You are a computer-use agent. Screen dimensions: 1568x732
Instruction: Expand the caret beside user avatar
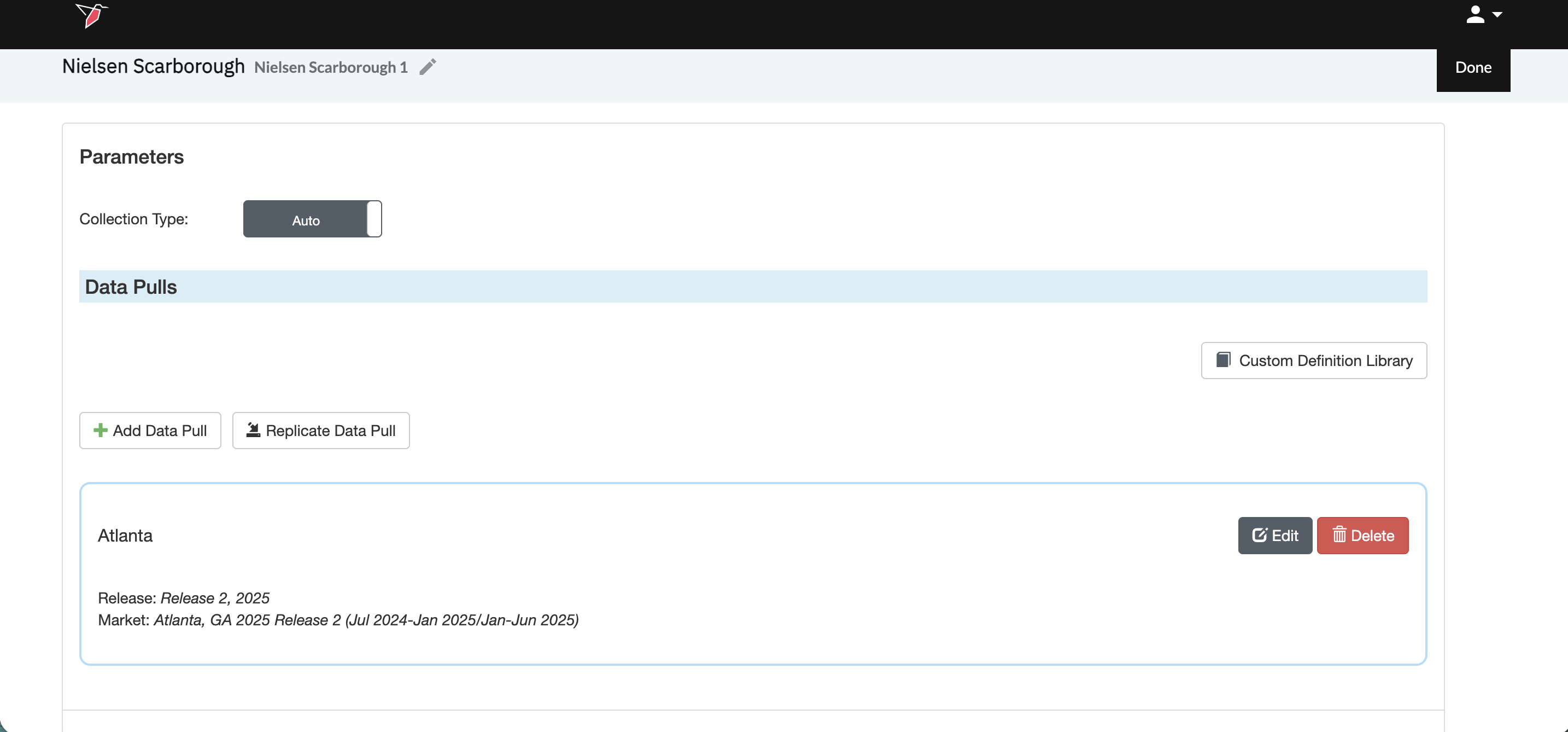pos(1497,15)
